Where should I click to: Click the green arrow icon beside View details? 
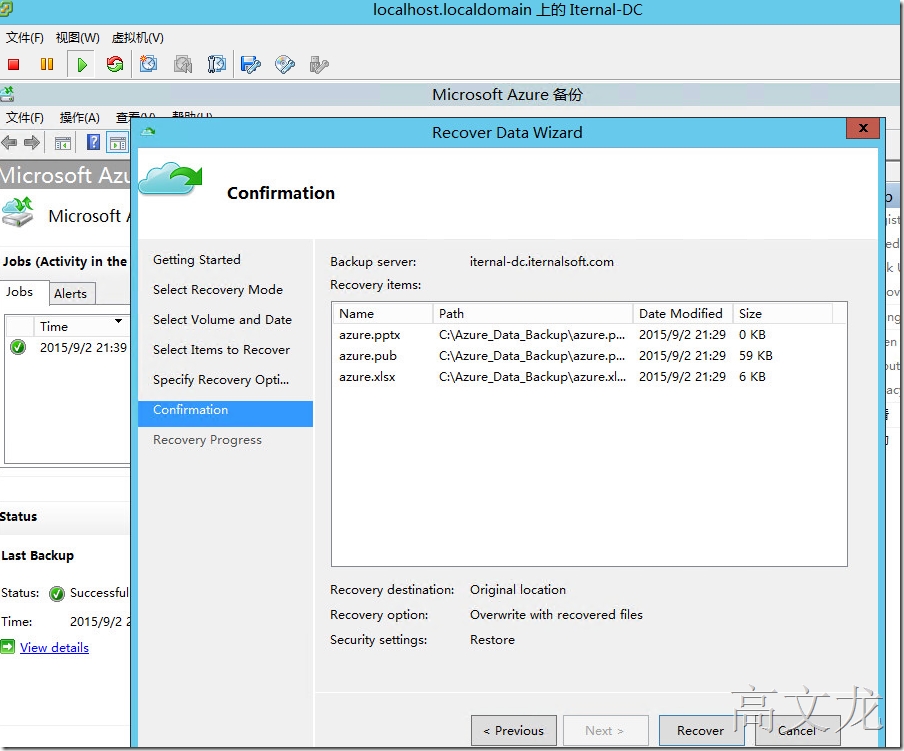click(x=7, y=647)
